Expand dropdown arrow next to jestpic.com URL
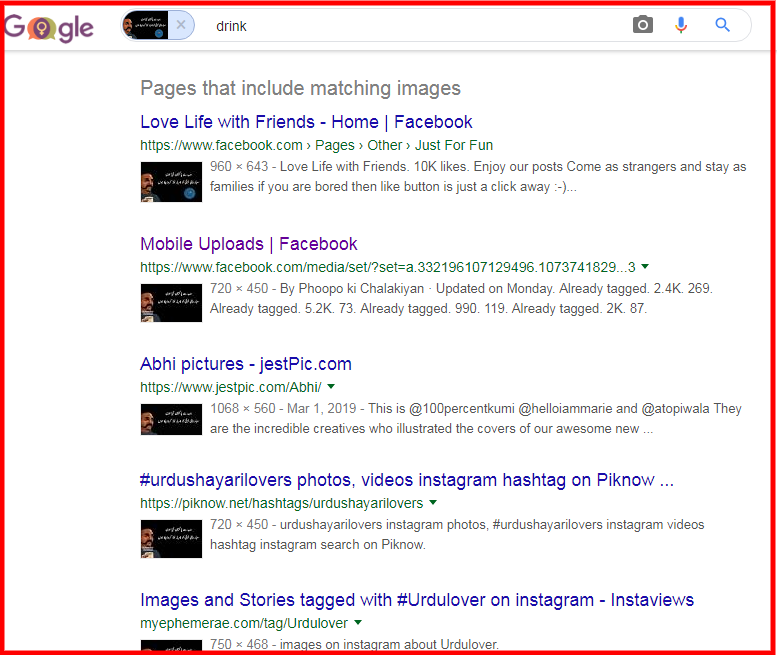This screenshot has height=655, width=777. [x=332, y=386]
